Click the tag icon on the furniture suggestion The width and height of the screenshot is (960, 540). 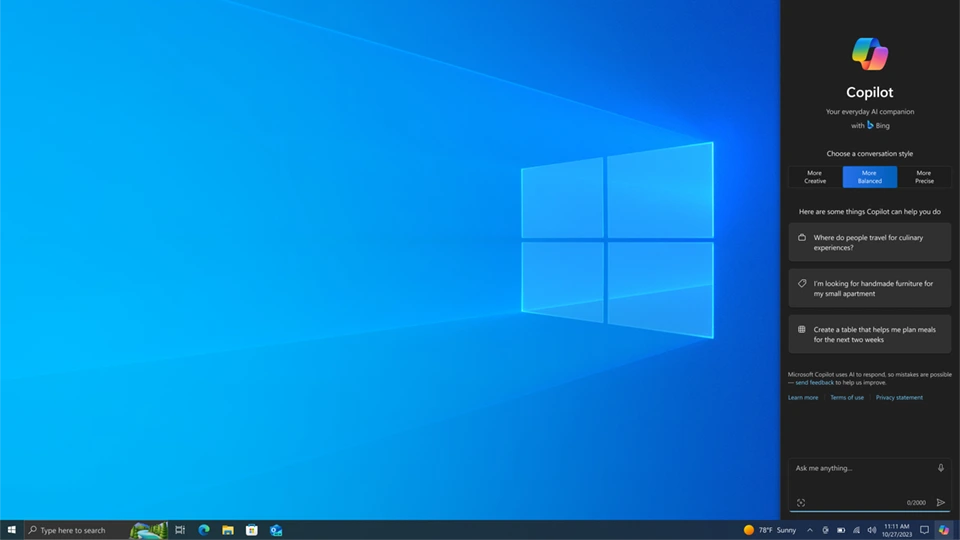pyautogui.click(x=801, y=283)
